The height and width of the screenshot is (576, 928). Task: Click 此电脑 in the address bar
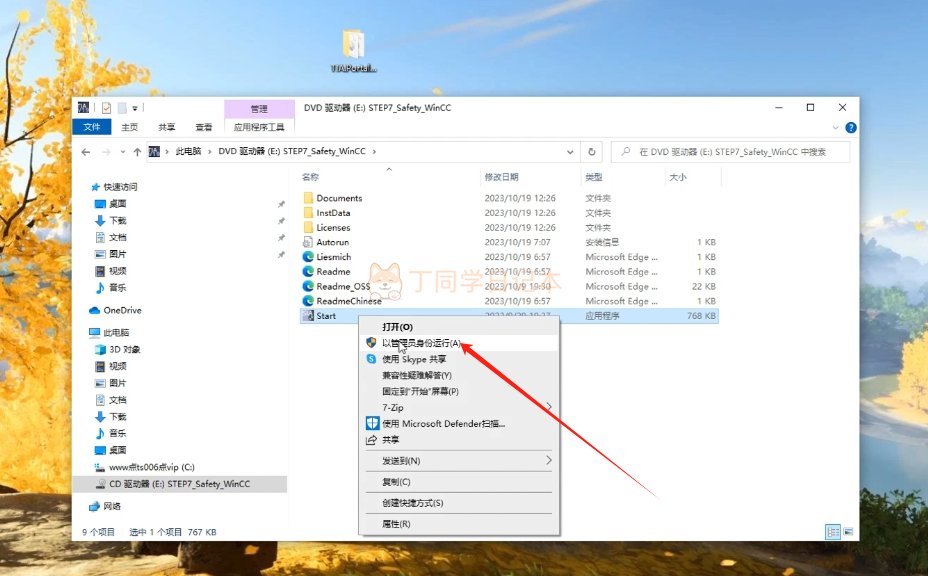coord(188,152)
